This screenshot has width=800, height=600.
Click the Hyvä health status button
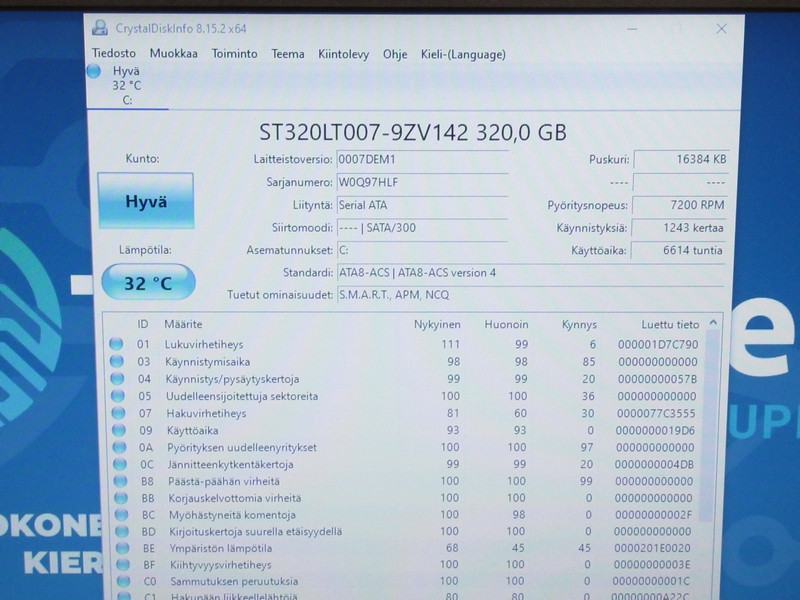(146, 201)
